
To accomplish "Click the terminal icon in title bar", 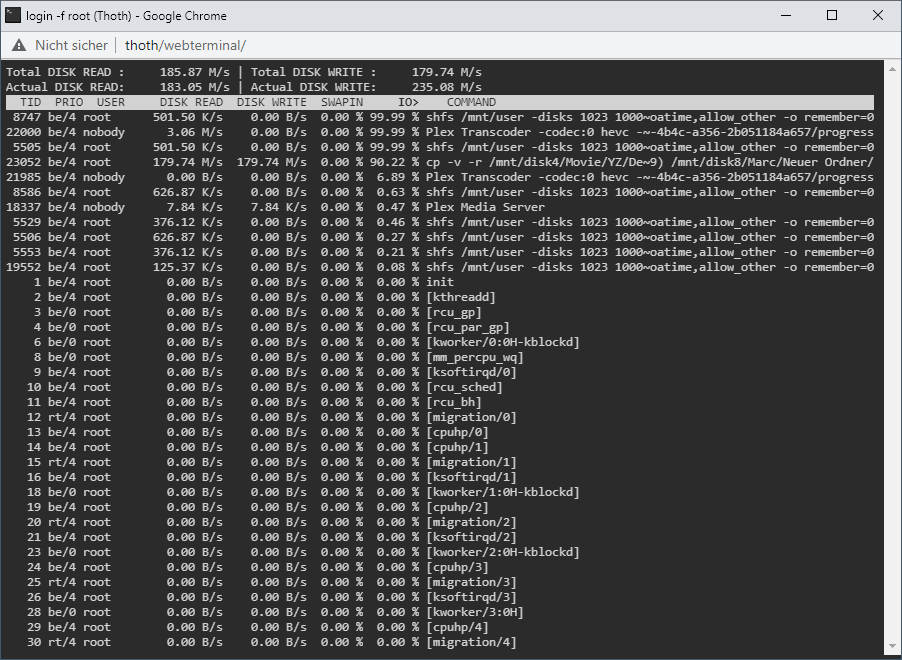I will coord(13,16).
